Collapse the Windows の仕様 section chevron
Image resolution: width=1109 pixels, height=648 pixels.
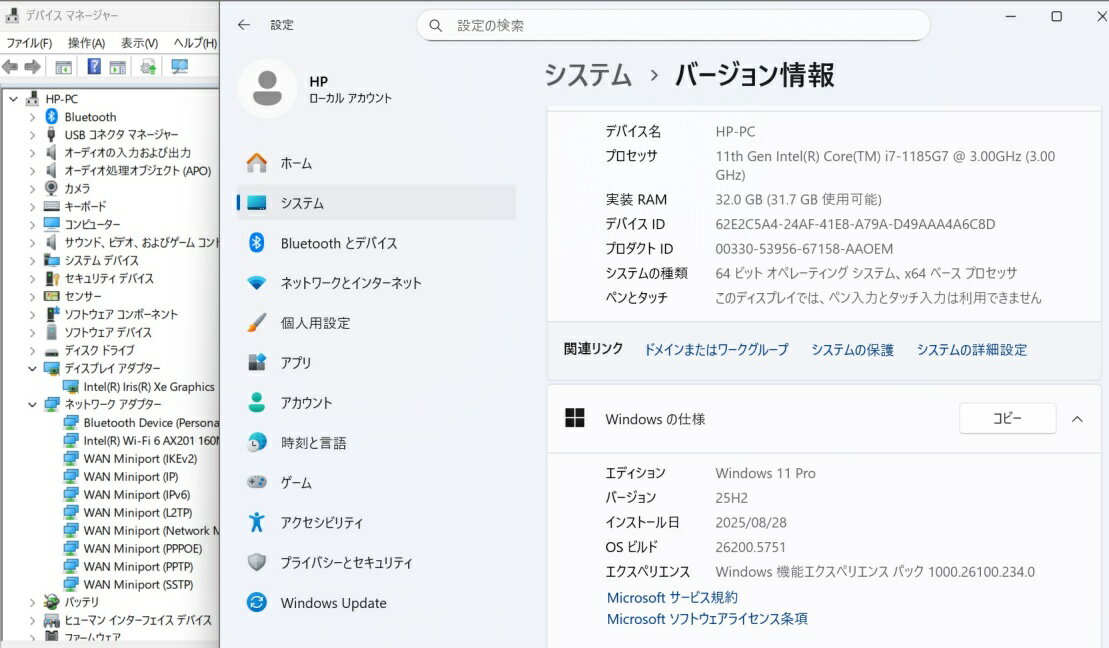pyautogui.click(x=1077, y=419)
